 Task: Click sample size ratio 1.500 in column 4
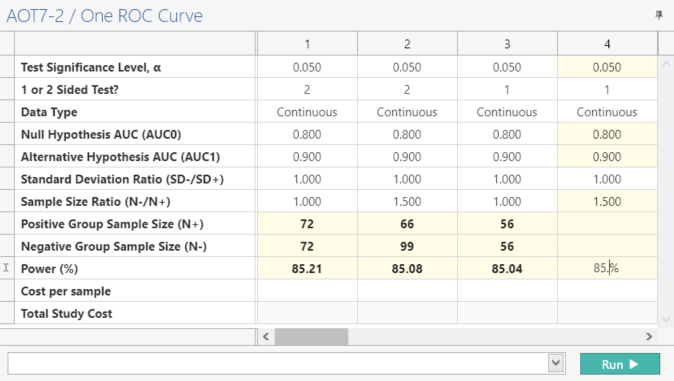tap(607, 202)
